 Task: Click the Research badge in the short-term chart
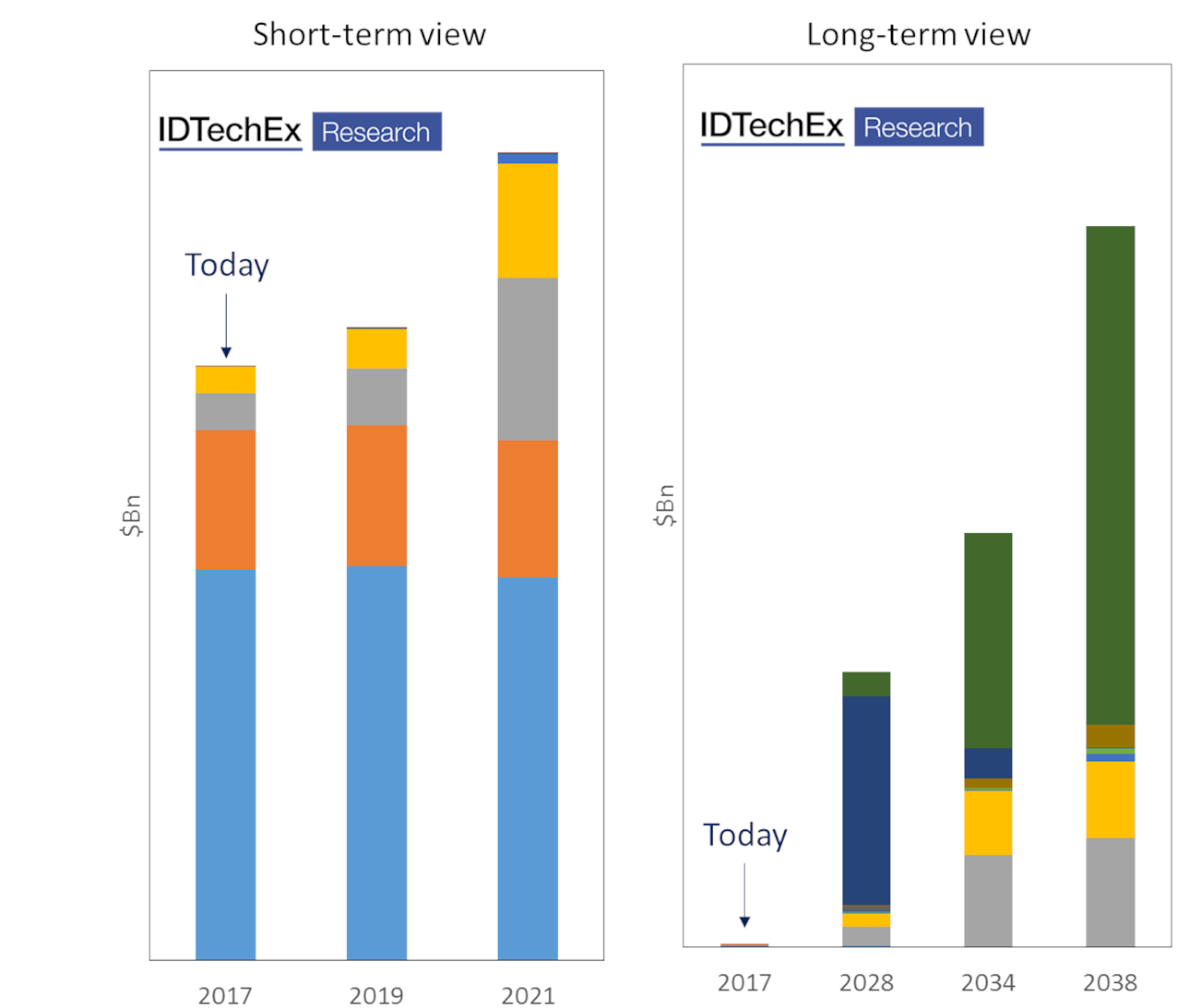377,132
